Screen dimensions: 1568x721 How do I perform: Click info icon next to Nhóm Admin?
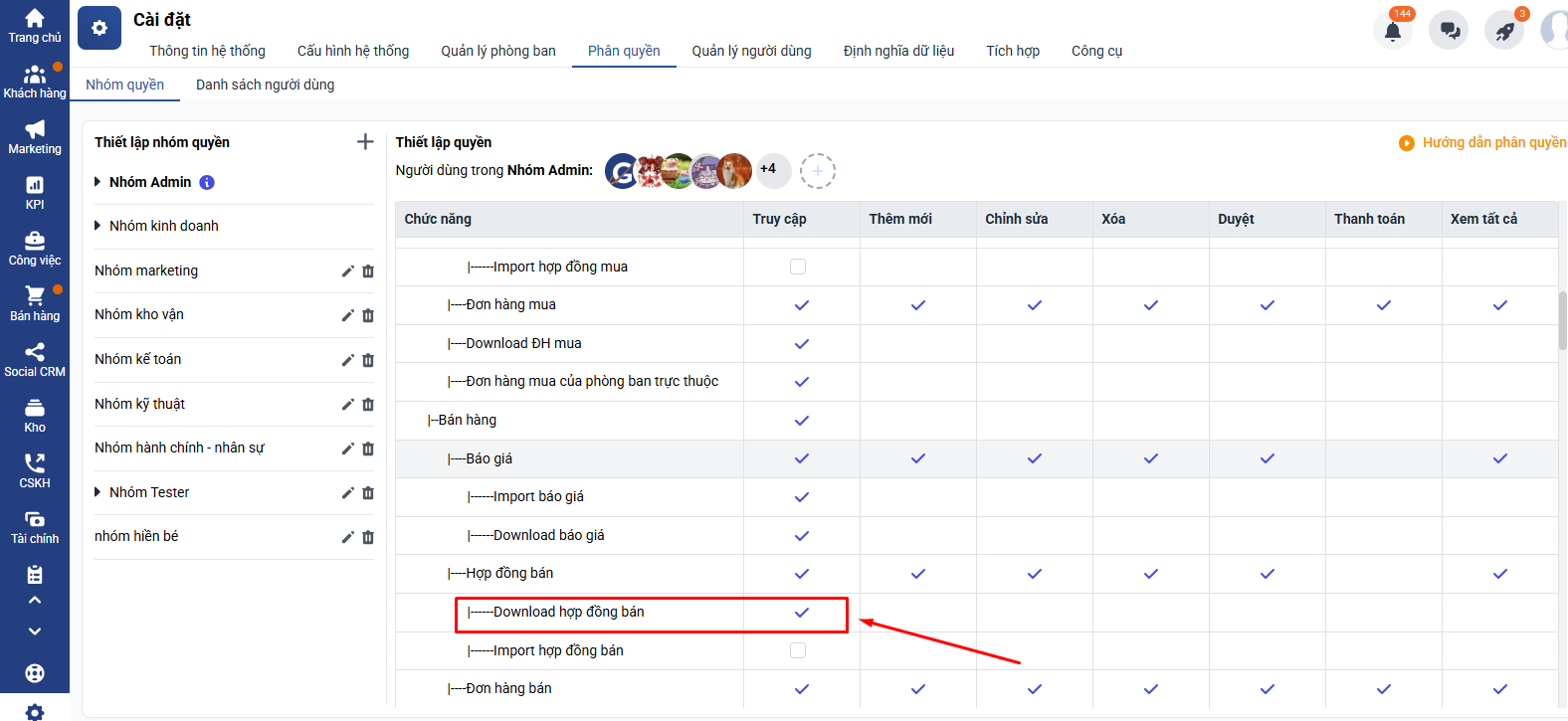(207, 182)
